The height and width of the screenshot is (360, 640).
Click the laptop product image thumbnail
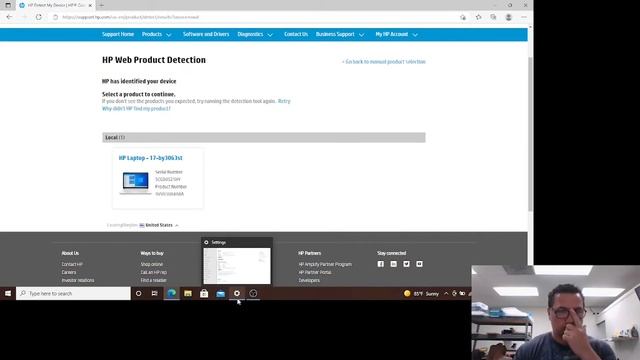pos(136,183)
